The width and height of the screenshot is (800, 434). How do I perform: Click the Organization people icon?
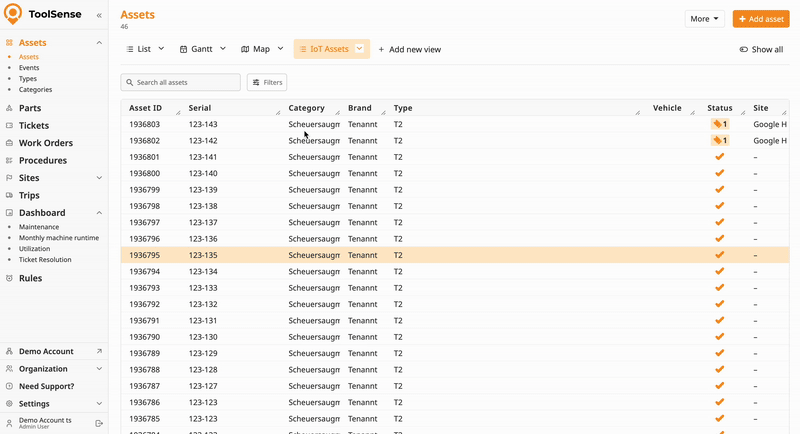(x=9, y=369)
